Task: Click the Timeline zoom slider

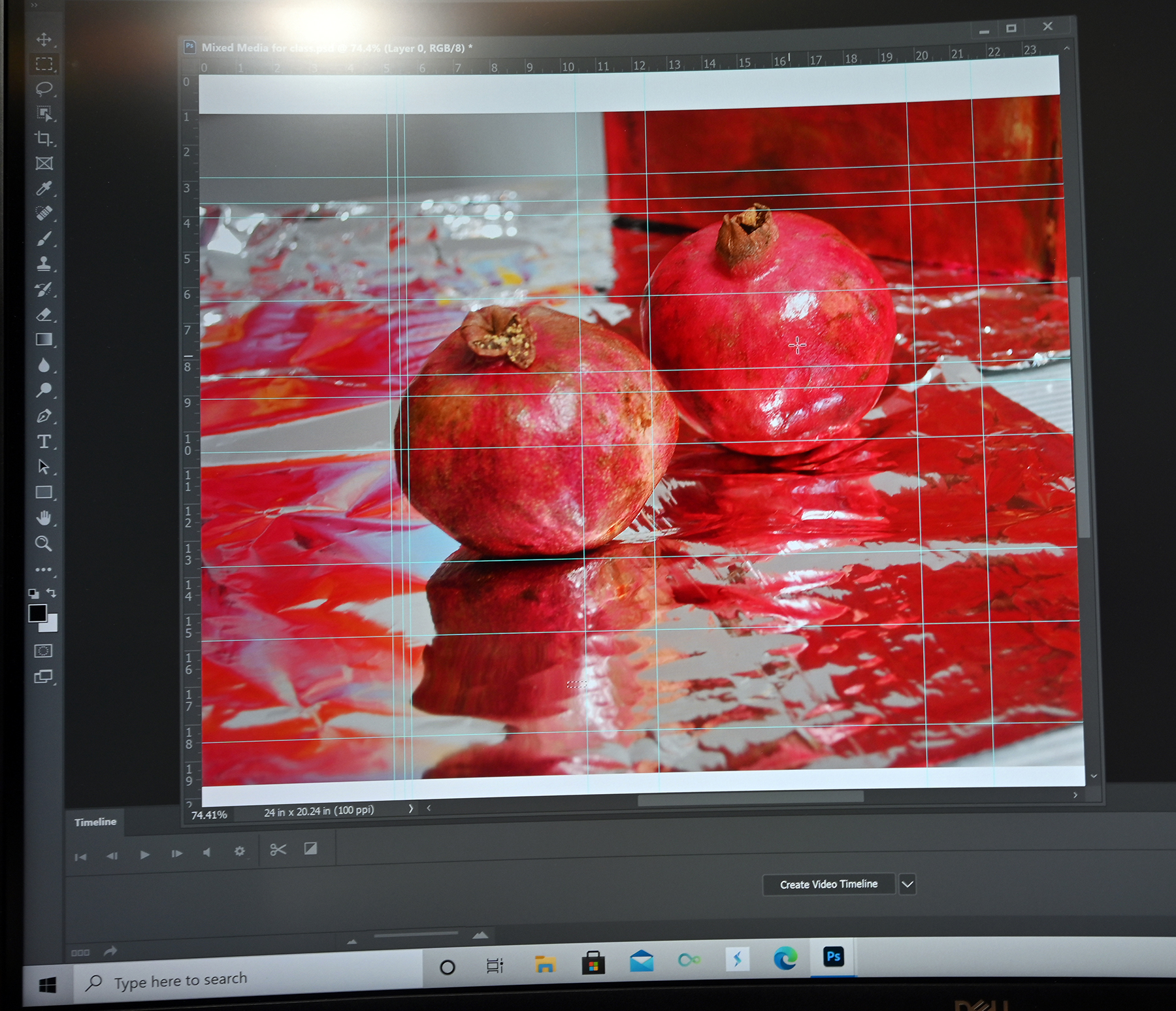Action: 416,935
